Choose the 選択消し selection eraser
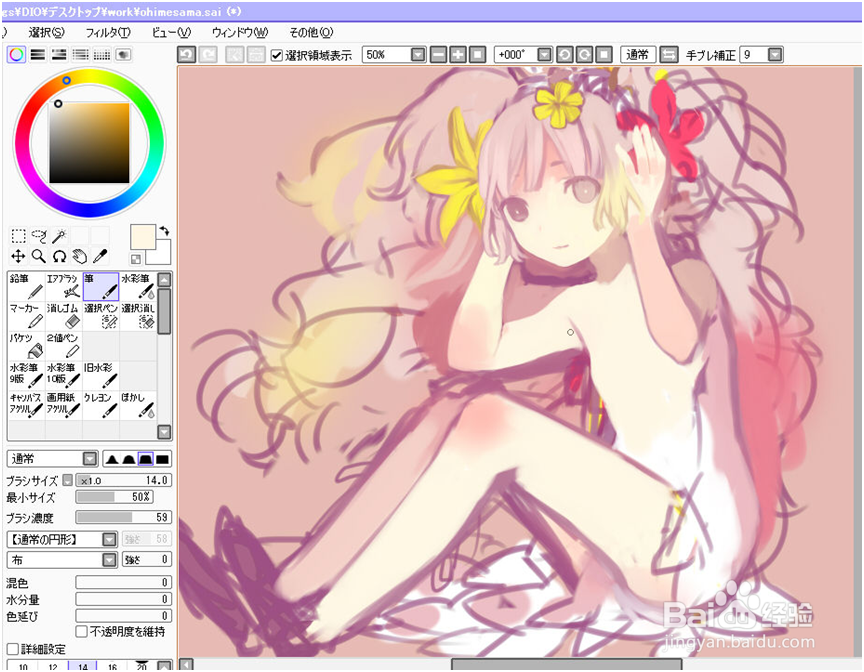 pyautogui.click(x=138, y=316)
